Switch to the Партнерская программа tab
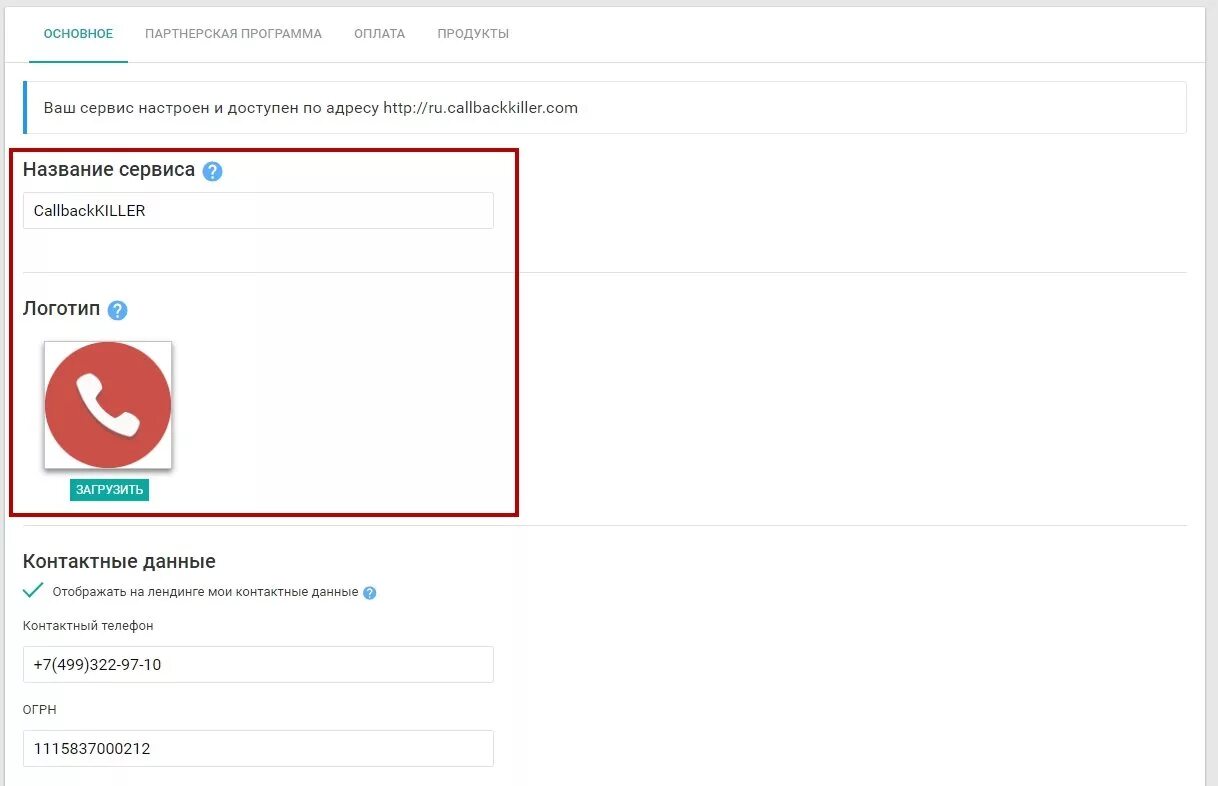This screenshot has width=1218, height=786. tap(233, 34)
